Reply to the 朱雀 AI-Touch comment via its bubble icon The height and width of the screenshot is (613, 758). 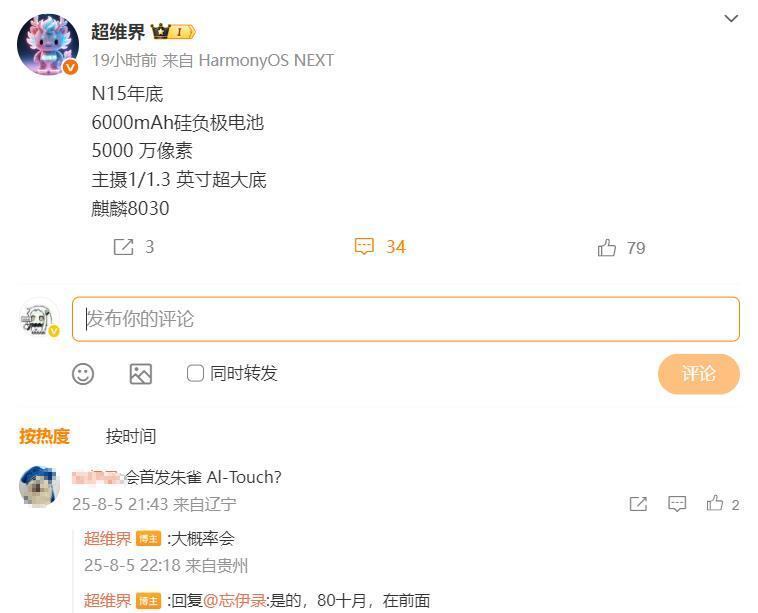pos(677,504)
